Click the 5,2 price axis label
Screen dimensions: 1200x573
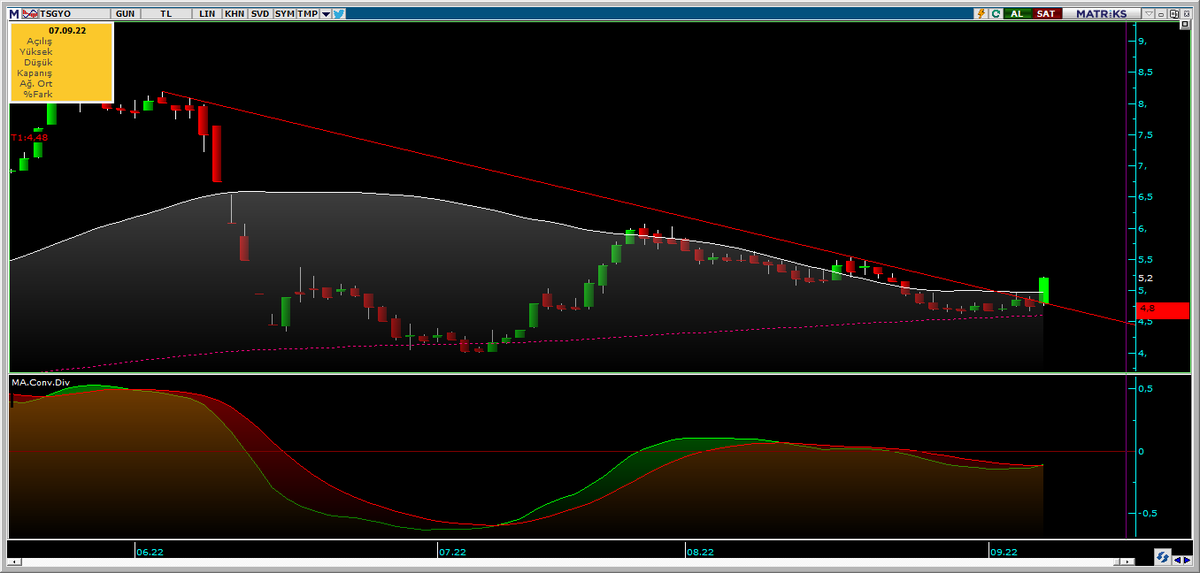pos(1145,278)
